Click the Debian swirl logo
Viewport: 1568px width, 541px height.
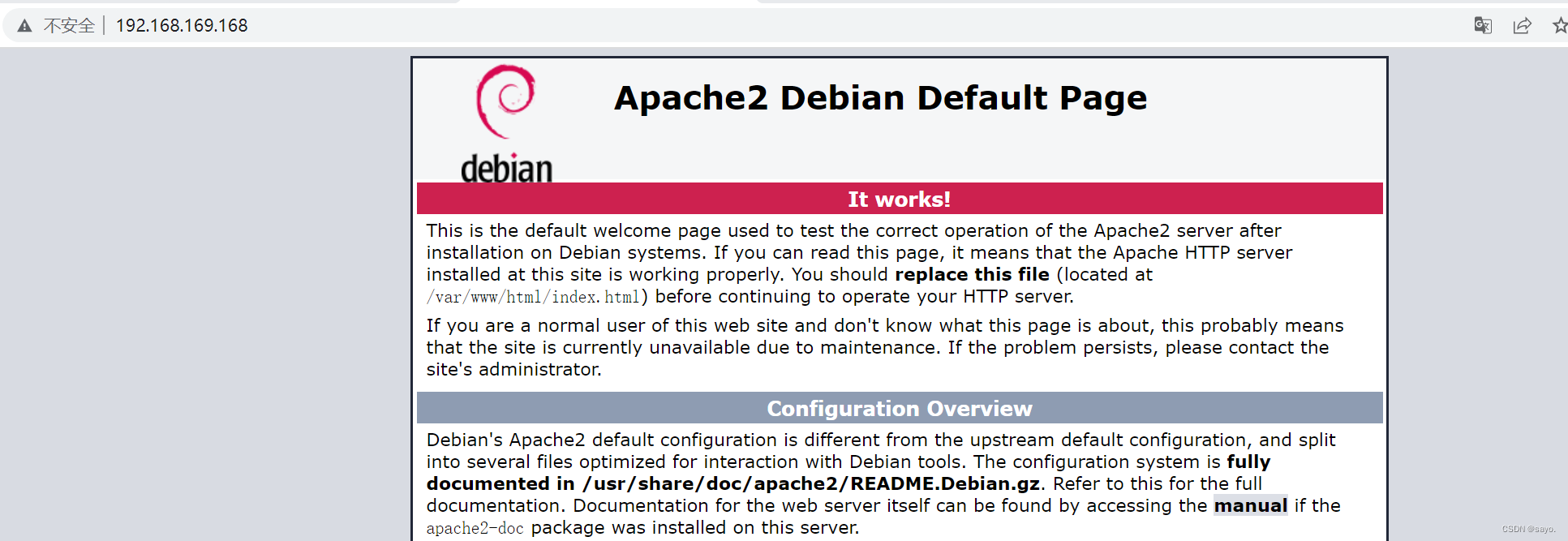point(506,101)
